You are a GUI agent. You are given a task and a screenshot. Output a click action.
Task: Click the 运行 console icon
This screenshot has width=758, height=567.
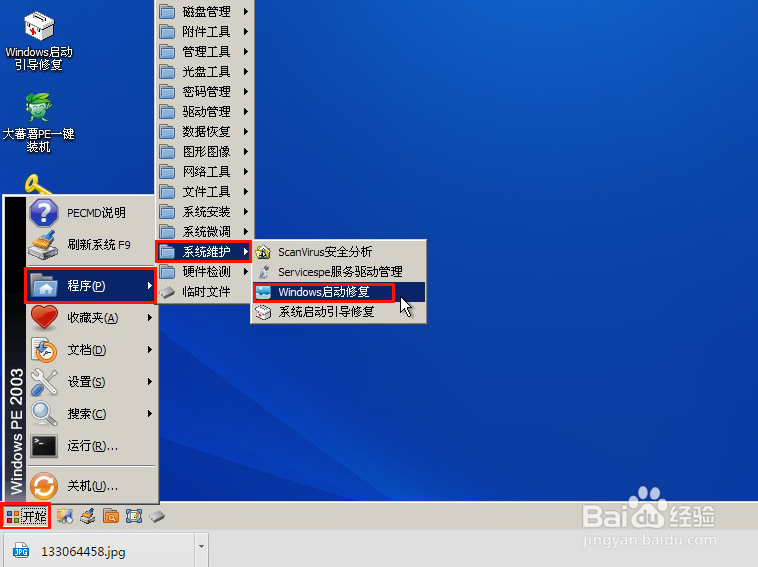44,446
